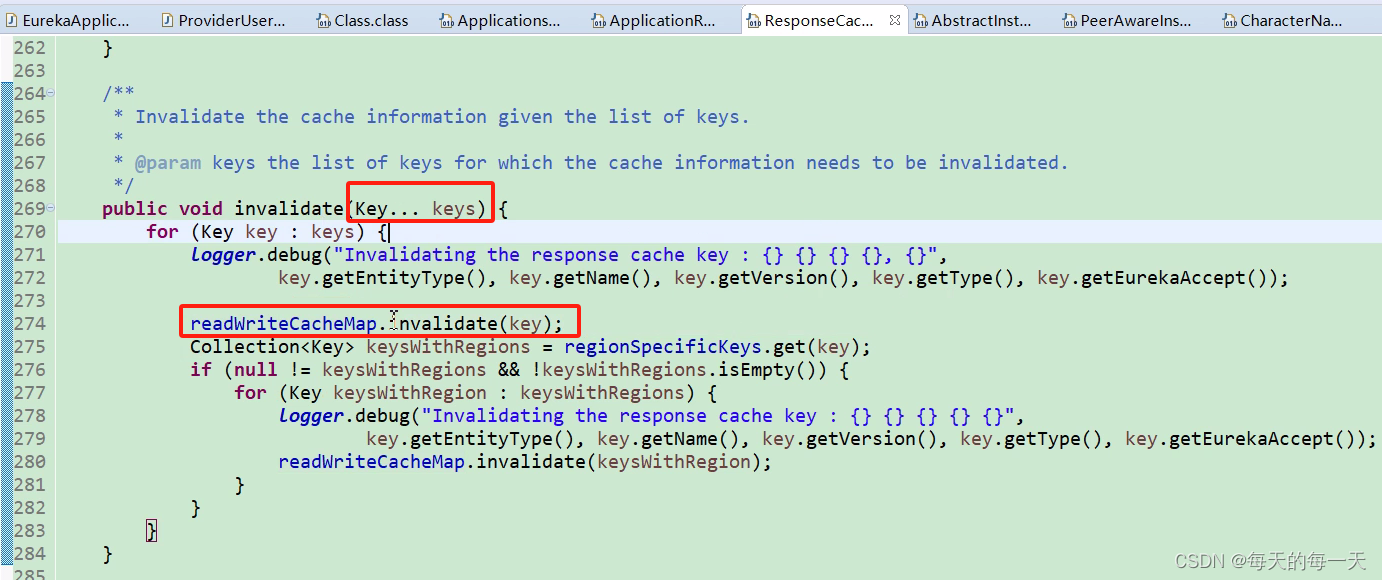Click line number 284 in the gutter

point(29,553)
